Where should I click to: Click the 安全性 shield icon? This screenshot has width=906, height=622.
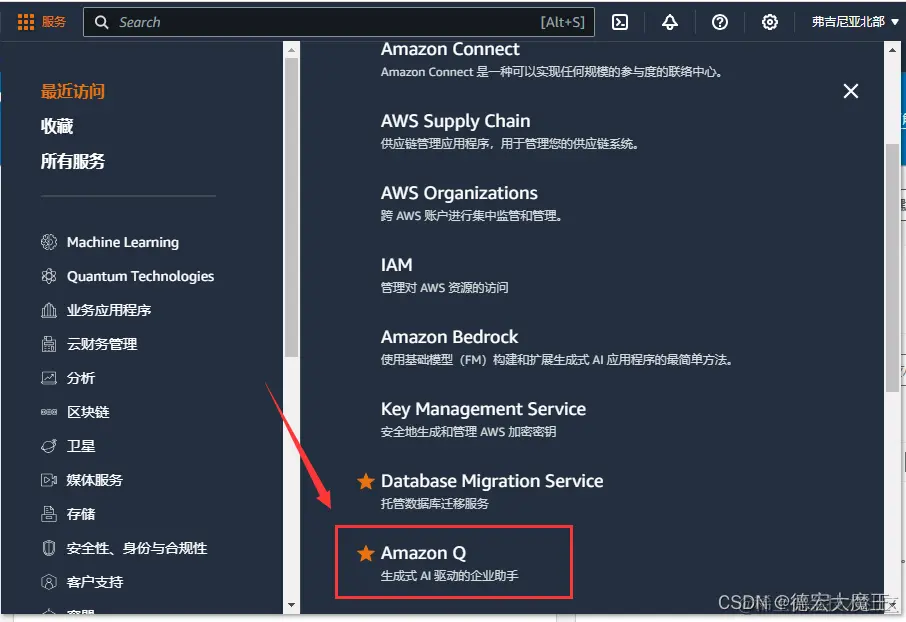pyautogui.click(x=49, y=547)
